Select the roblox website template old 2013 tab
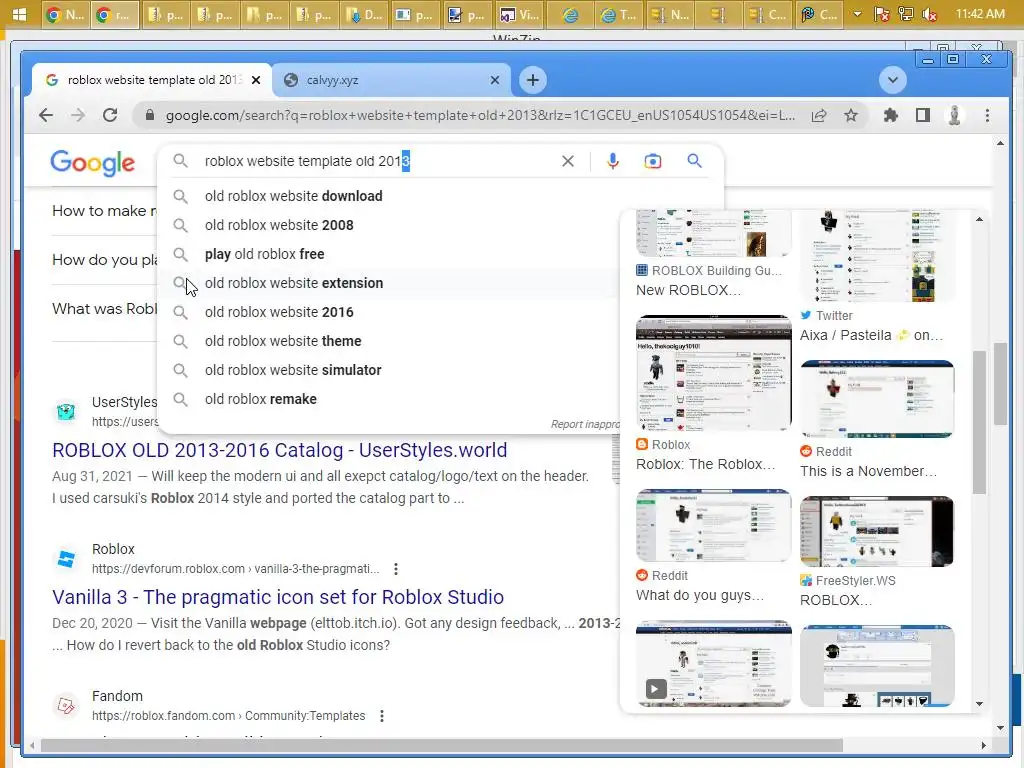The image size is (1024, 768). pos(152,80)
